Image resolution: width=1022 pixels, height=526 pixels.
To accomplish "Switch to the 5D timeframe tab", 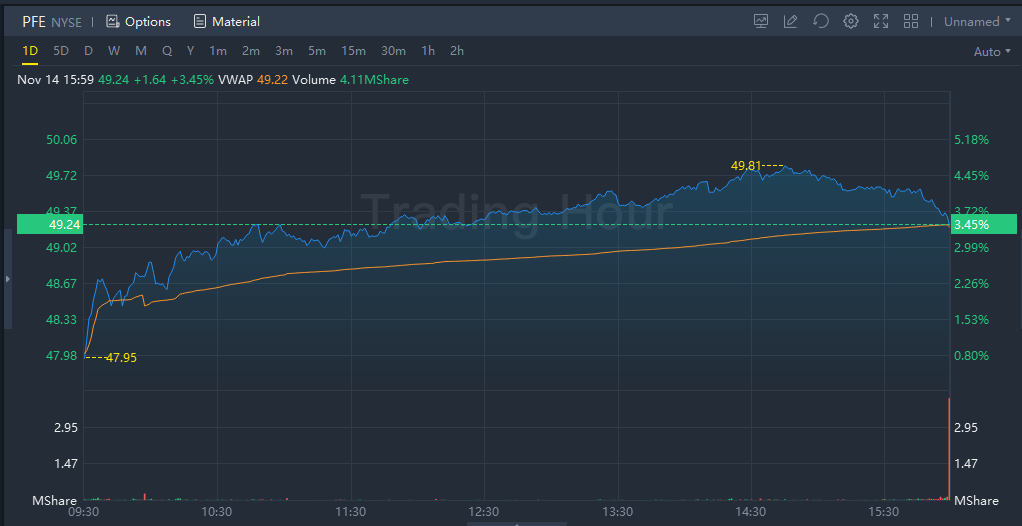I will [x=61, y=51].
